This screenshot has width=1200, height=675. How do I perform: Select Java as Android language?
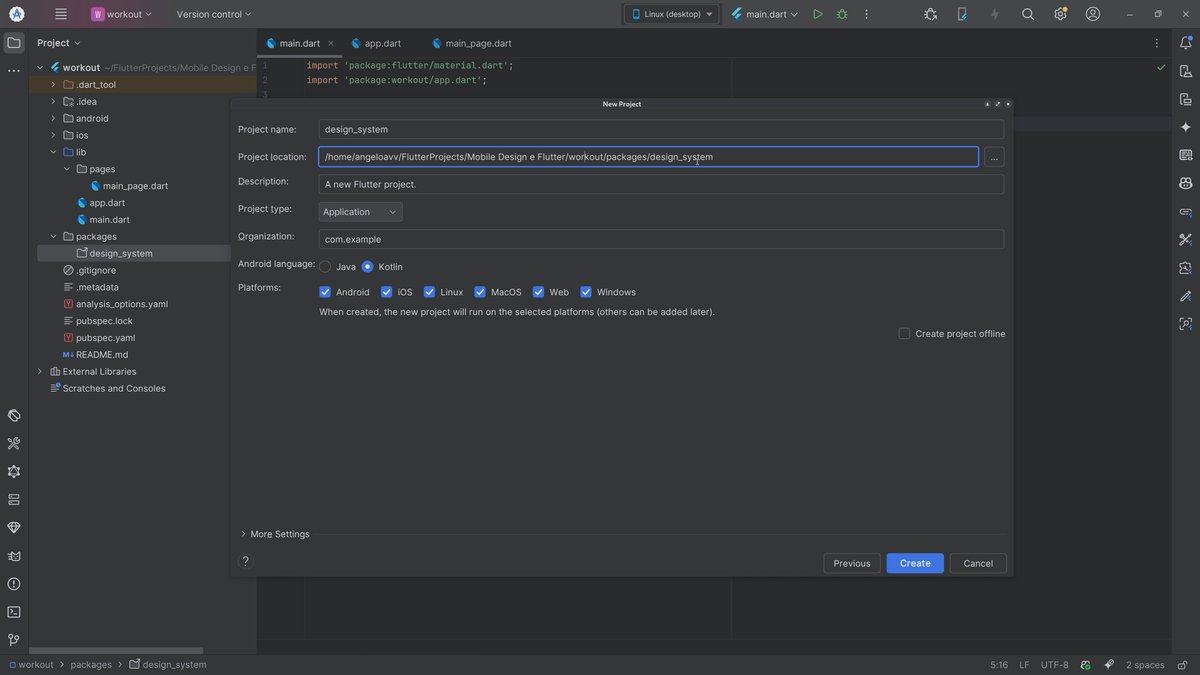coord(326,267)
